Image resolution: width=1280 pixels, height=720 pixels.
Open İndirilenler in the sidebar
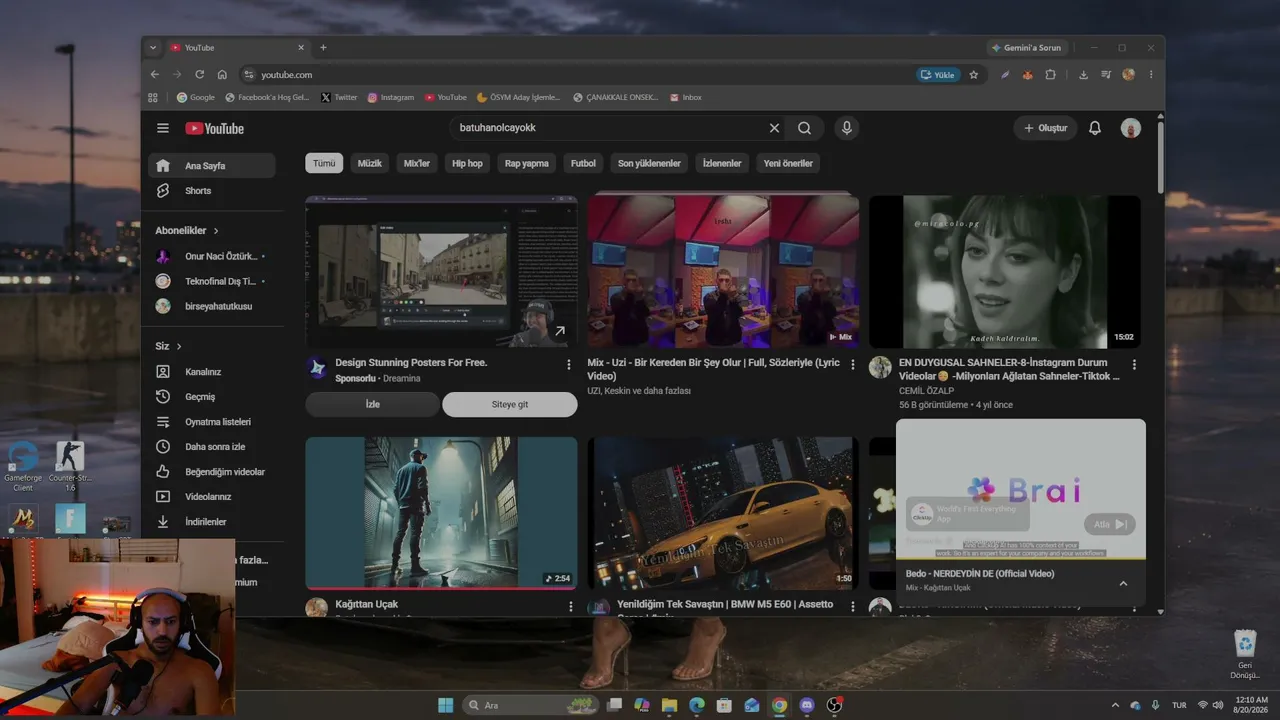[x=212, y=522]
